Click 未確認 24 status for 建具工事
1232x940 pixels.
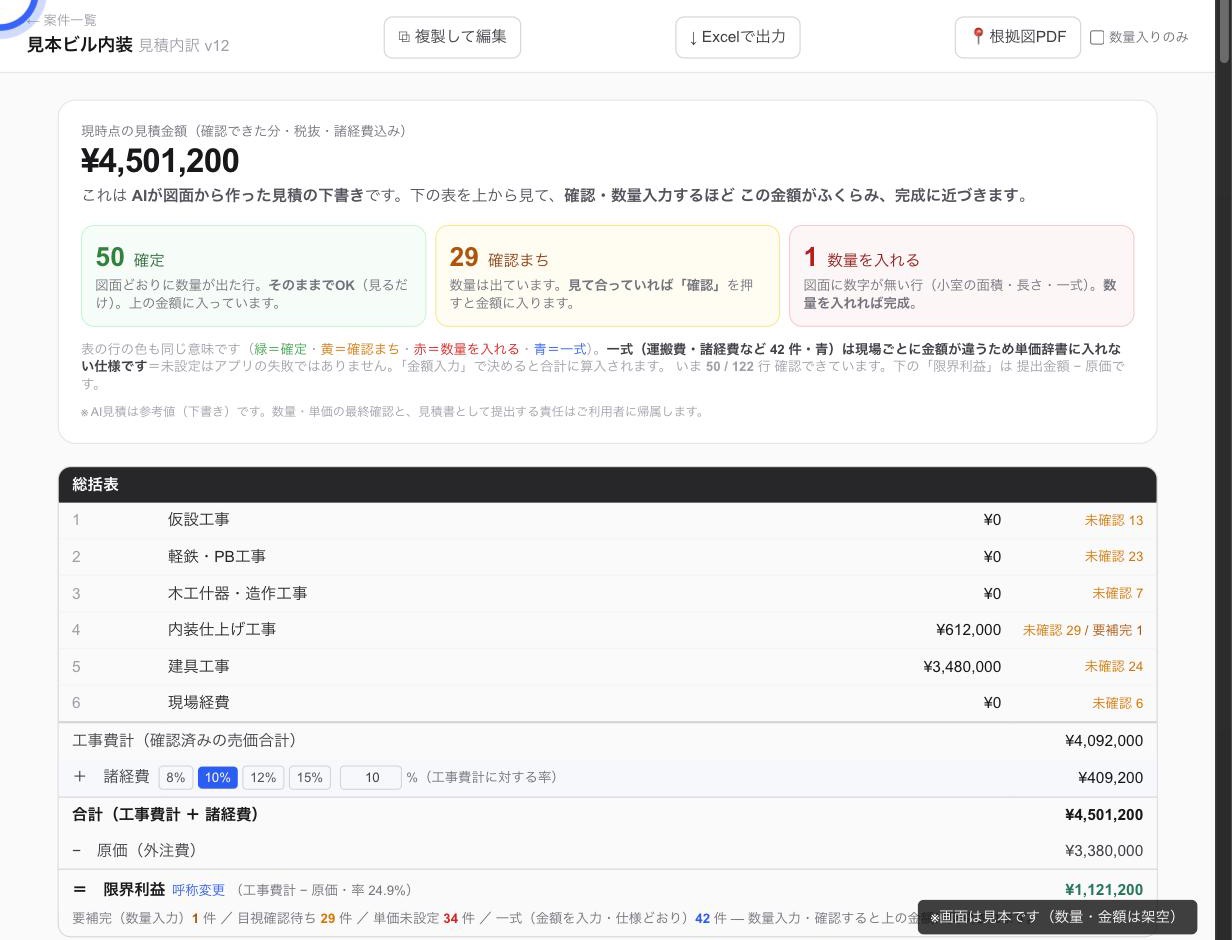pyautogui.click(x=1113, y=666)
